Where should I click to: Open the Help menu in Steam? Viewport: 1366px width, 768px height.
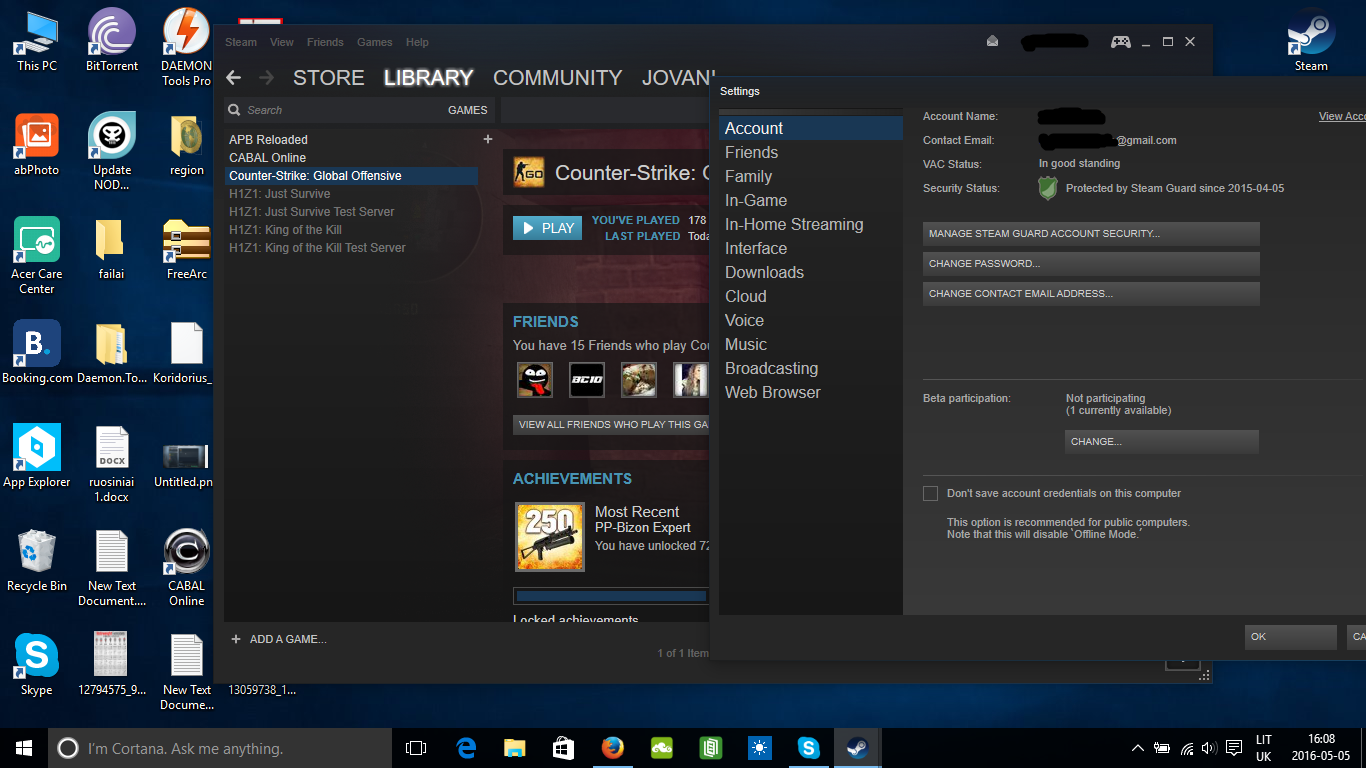[x=417, y=42]
